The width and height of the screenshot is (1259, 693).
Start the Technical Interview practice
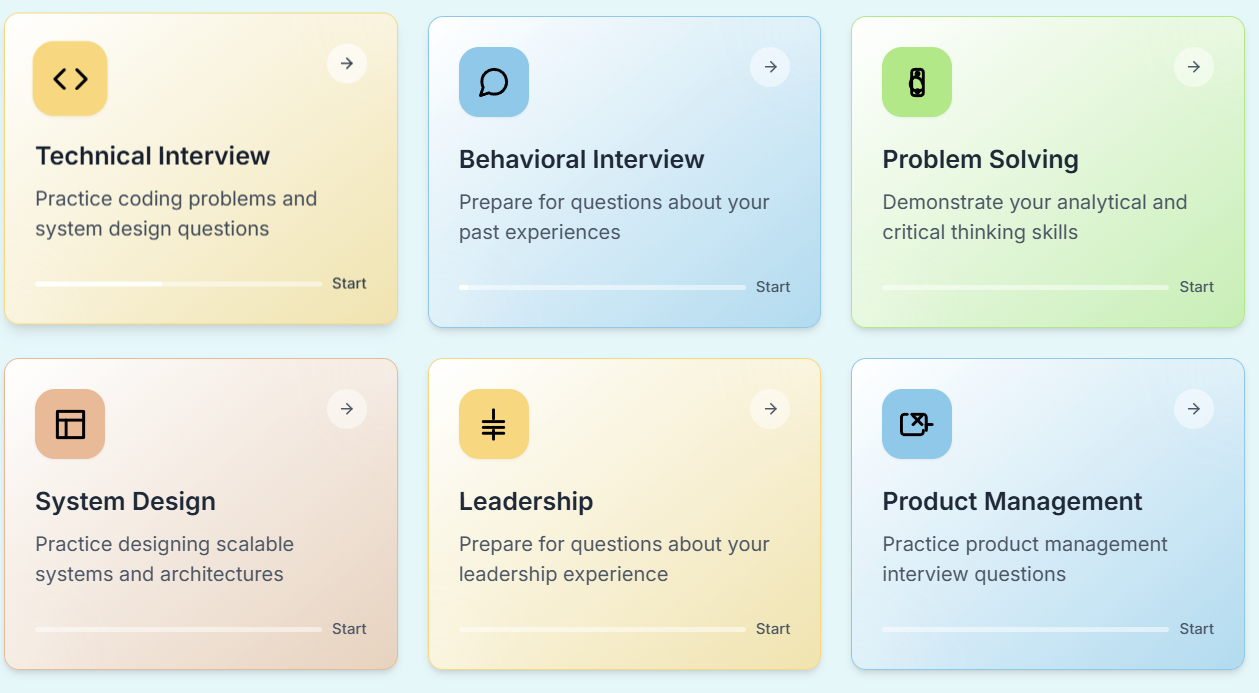point(348,283)
